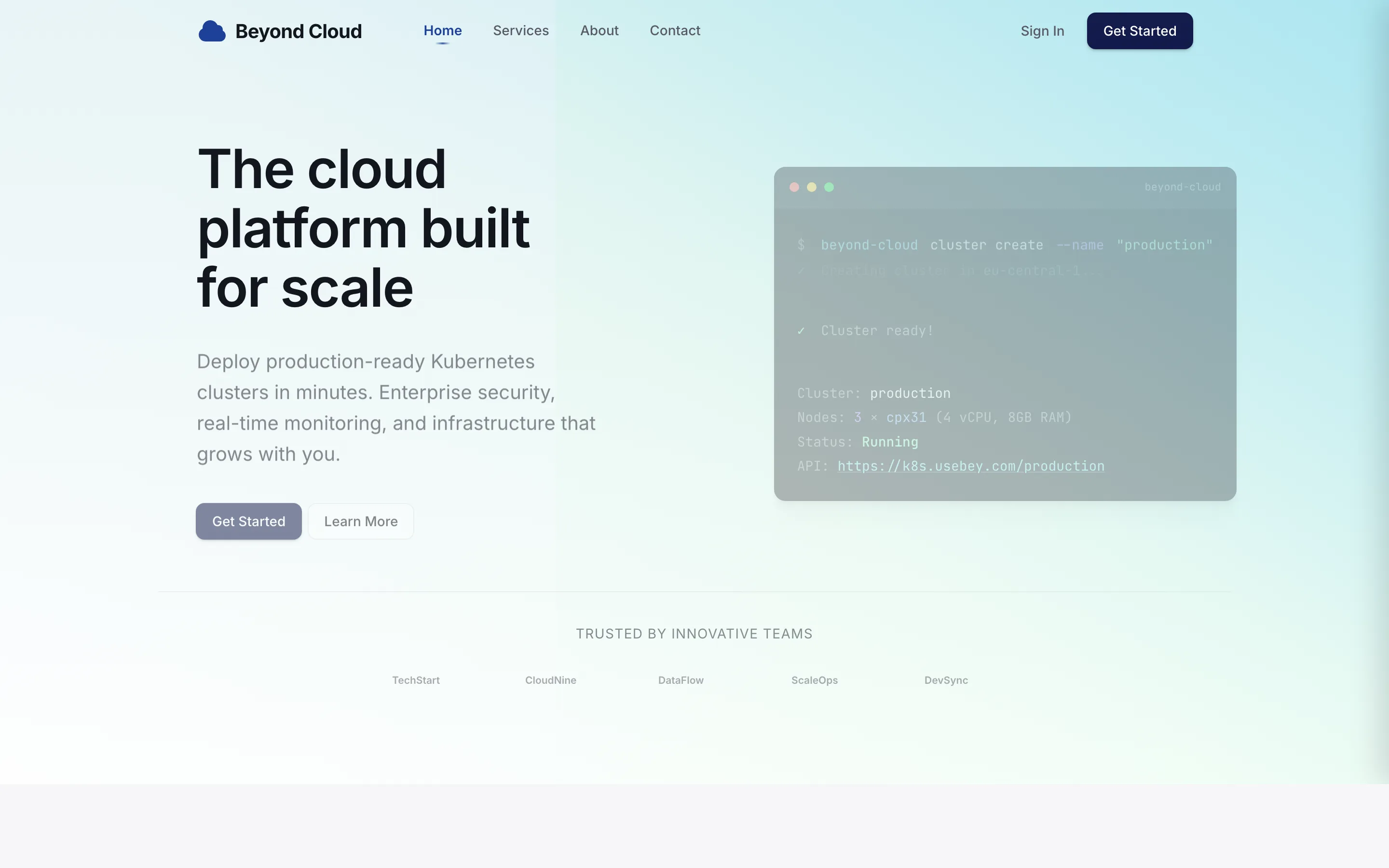Image resolution: width=1389 pixels, height=868 pixels.
Task: Click Sign In
Action: click(1042, 30)
